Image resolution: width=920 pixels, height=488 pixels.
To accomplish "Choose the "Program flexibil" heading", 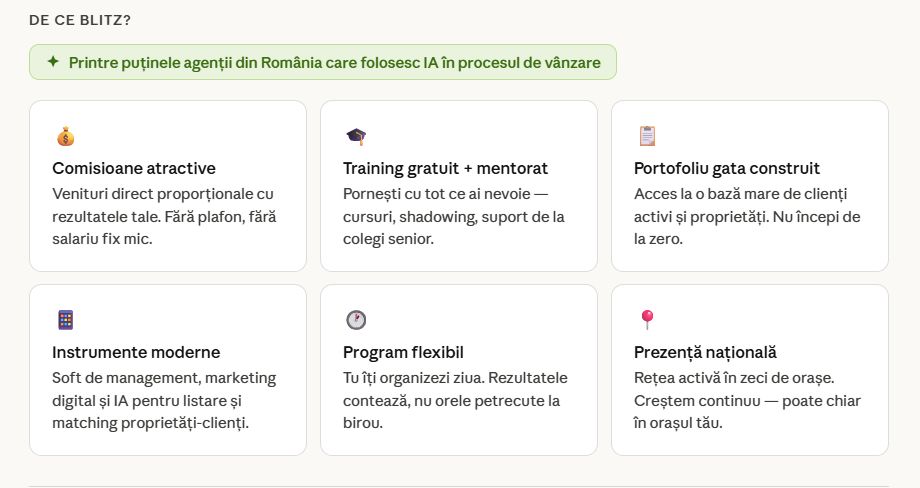I will 403,352.
